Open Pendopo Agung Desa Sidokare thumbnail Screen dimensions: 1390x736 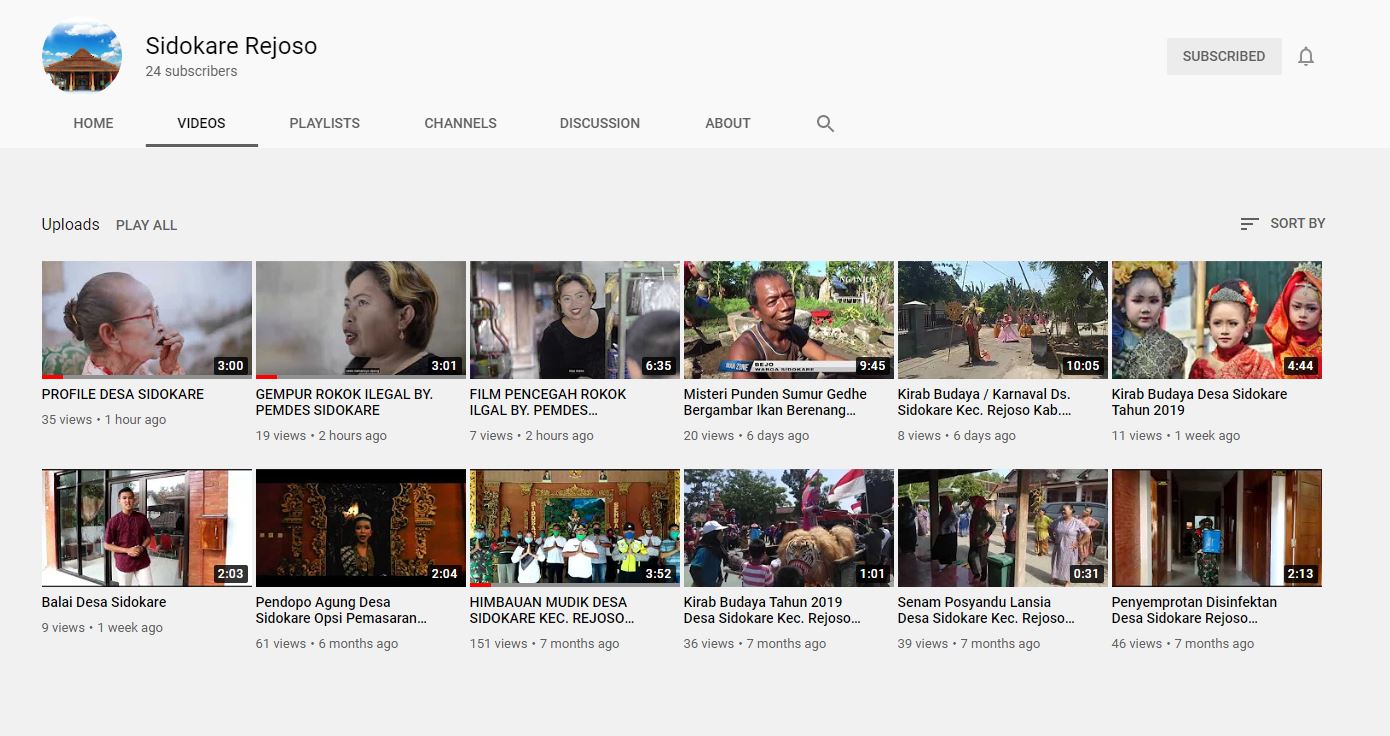click(360, 527)
